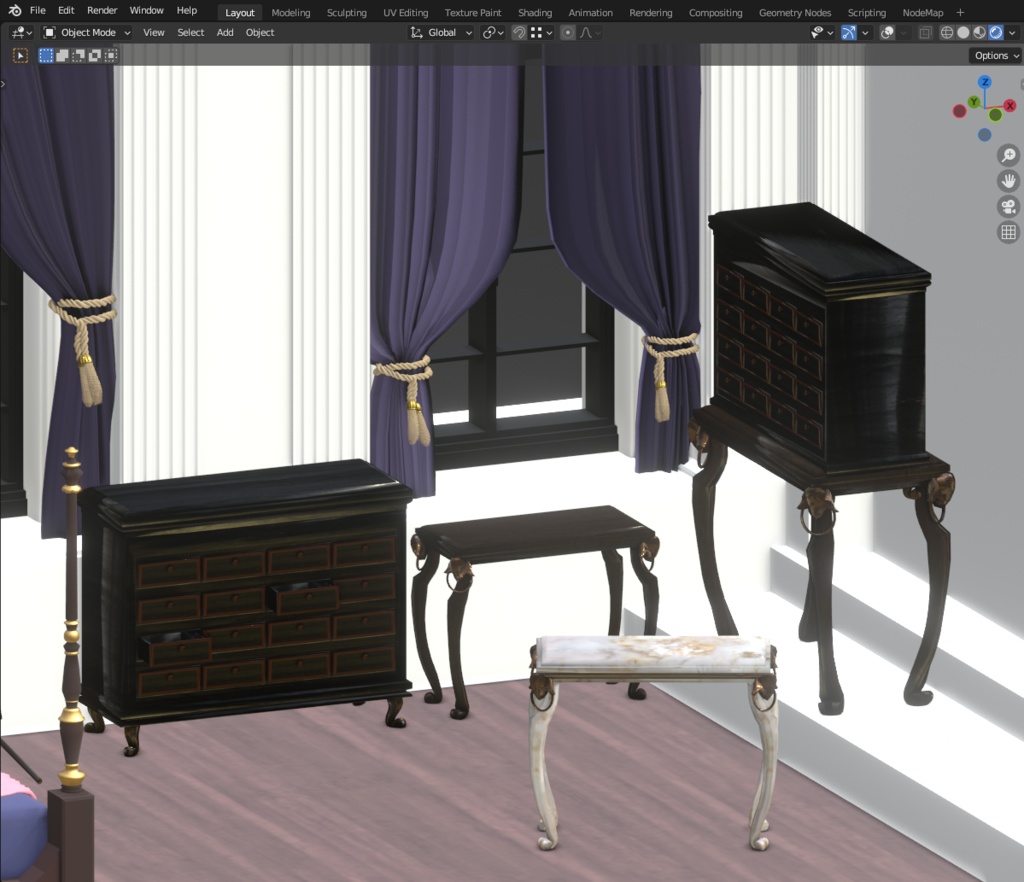
Task: Click the negative Y axis gizmo dot
Action: tap(995, 115)
